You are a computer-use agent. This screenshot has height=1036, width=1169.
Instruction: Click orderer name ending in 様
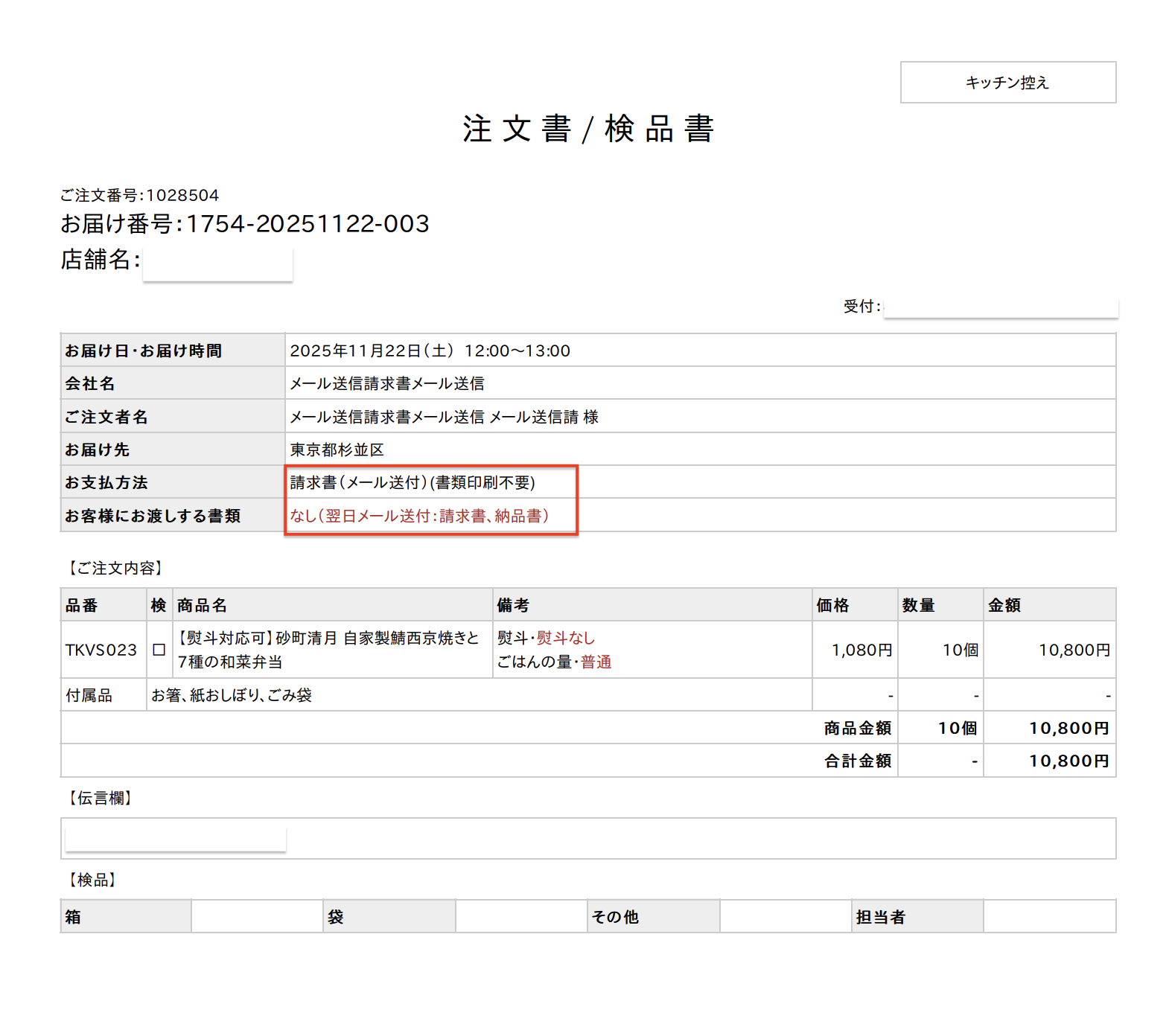coord(444,417)
